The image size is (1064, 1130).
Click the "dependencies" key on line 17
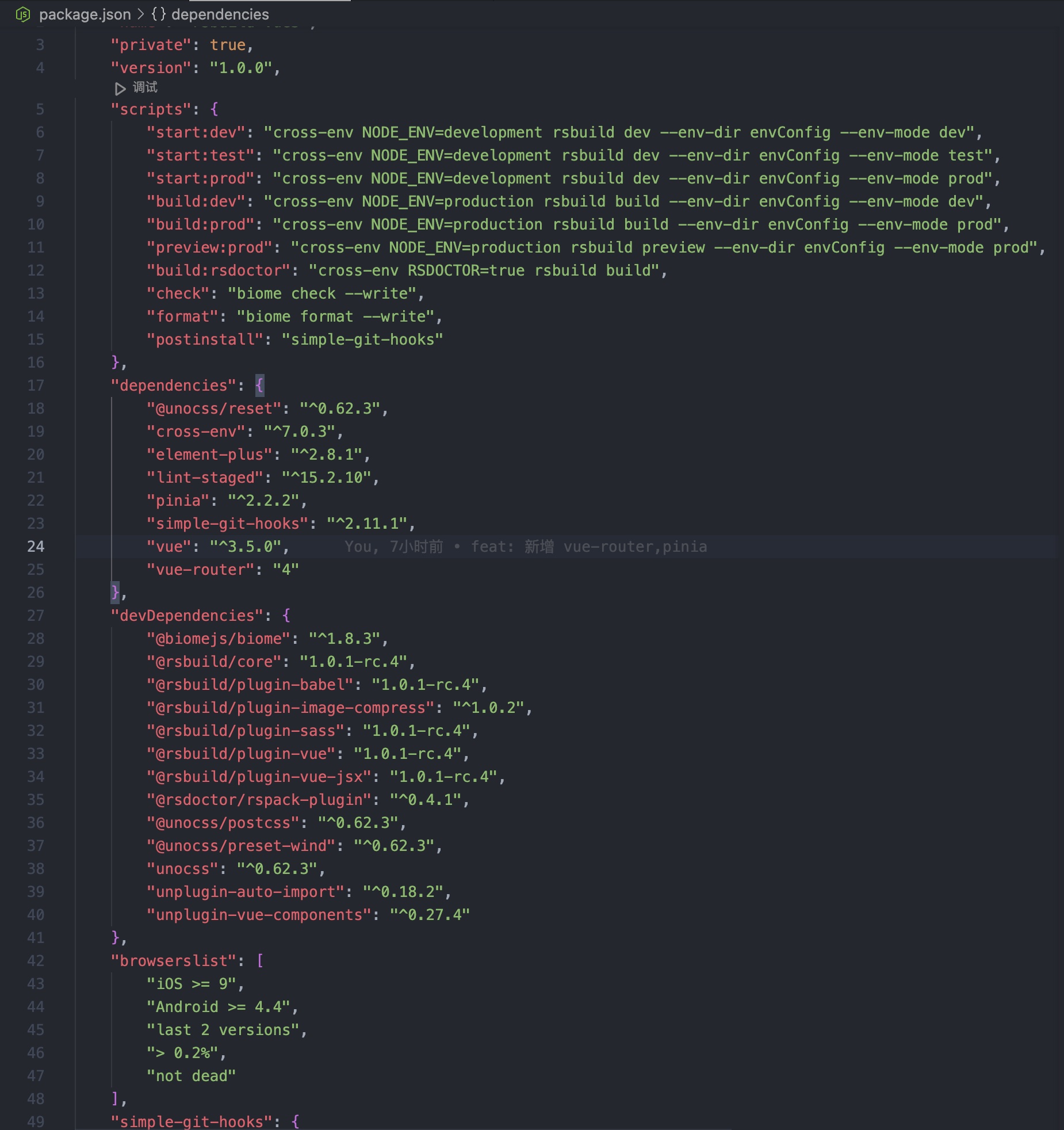click(x=174, y=385)
